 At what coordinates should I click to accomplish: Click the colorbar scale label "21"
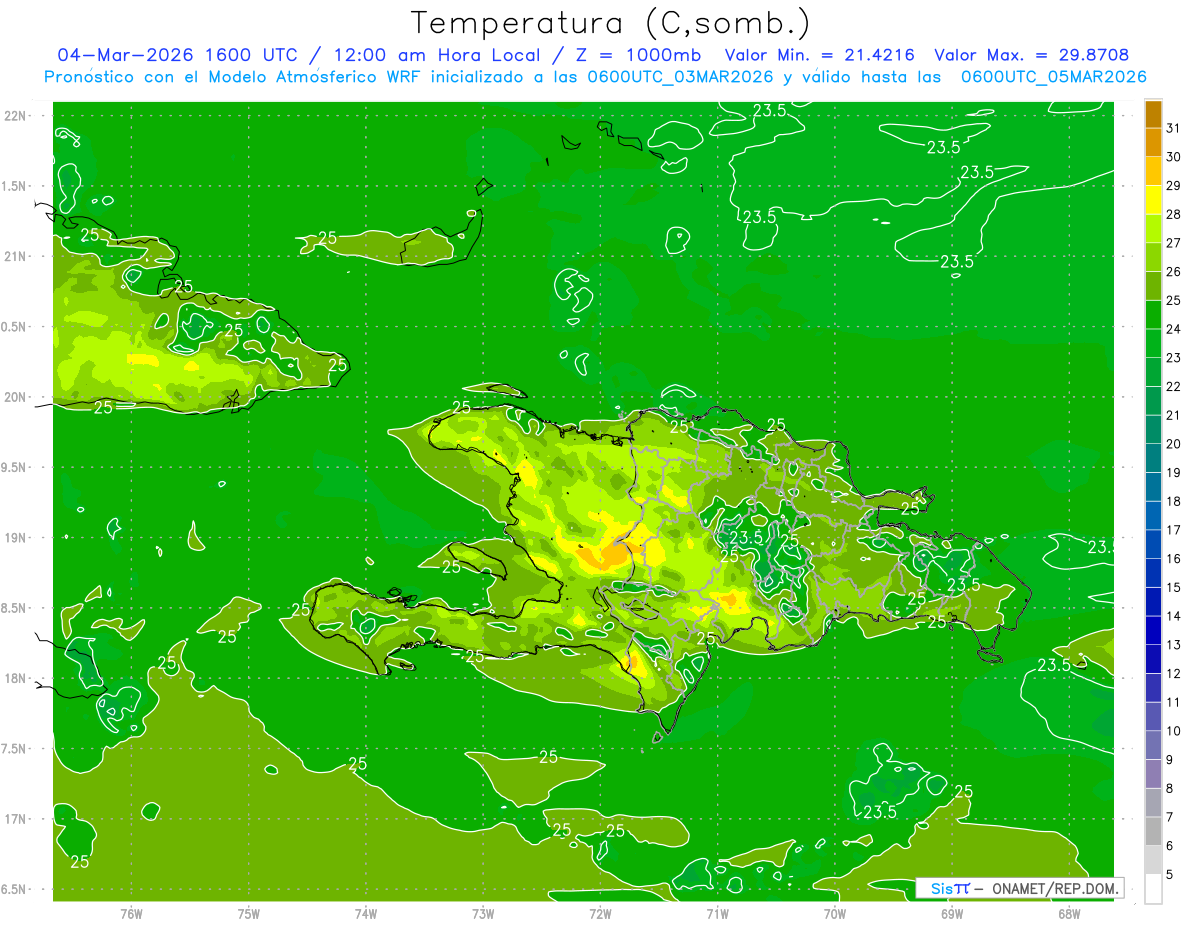(1174, 415)
